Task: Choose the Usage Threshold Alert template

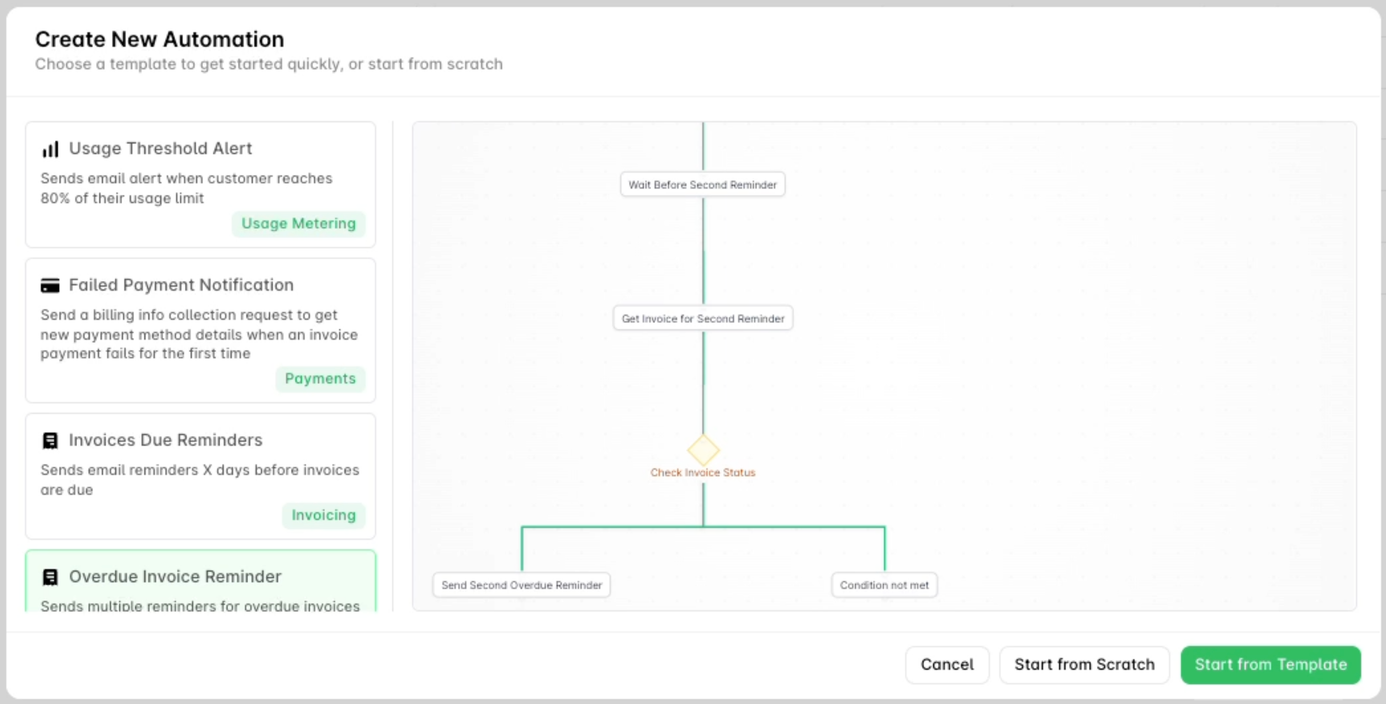Action: [x=200, y=184]
